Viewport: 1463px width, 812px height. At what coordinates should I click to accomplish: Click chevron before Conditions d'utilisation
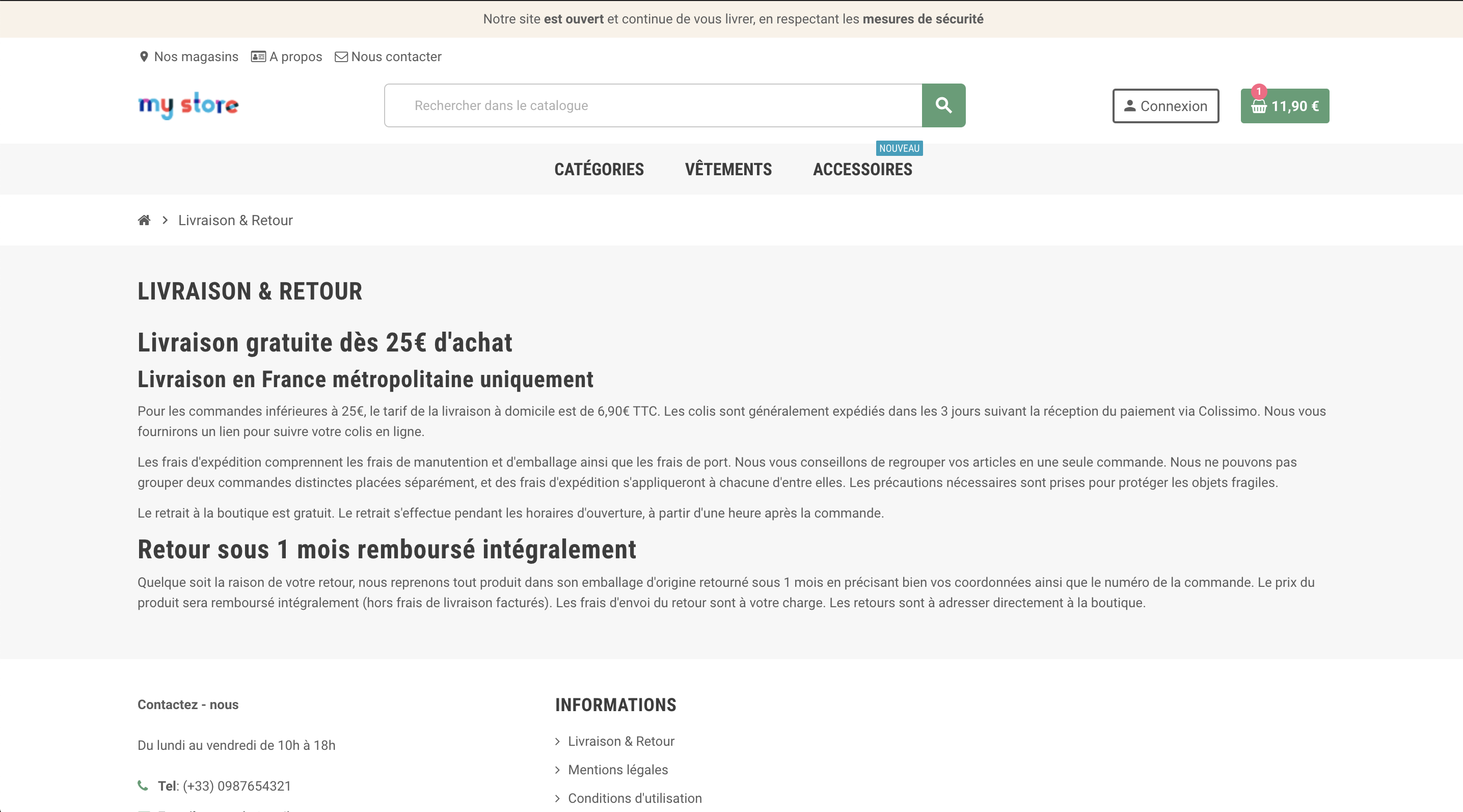coord(558,798)
